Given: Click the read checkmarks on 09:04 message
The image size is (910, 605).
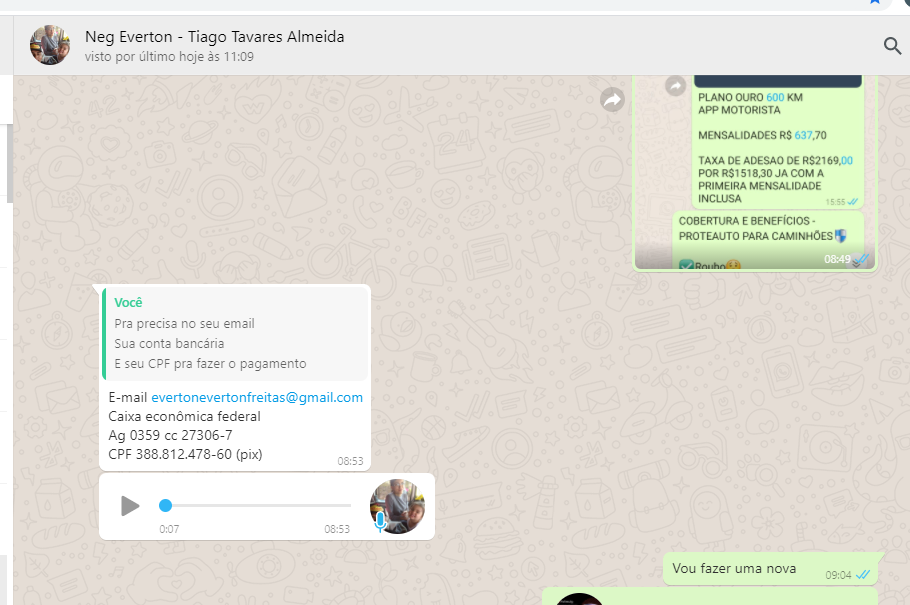Looking at the screenshot, I should tap(863, 575).
